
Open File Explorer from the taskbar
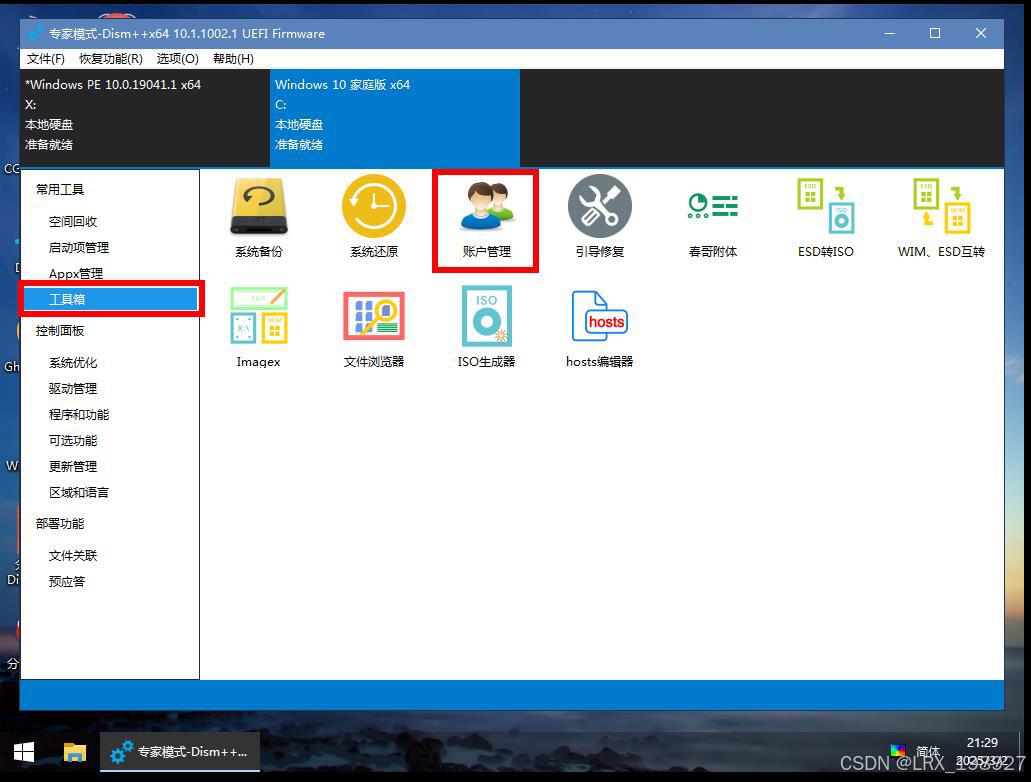click(x=74, y=752)
